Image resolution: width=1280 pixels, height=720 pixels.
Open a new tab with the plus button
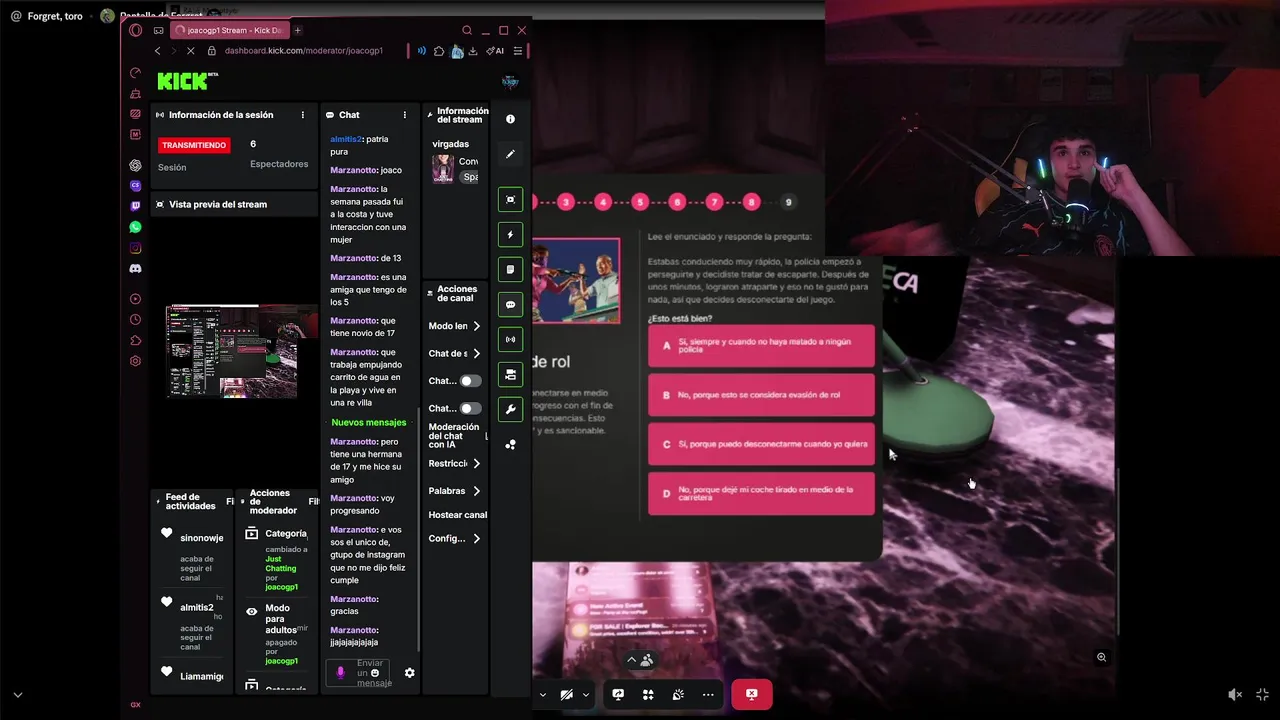[x=297, y=30]
